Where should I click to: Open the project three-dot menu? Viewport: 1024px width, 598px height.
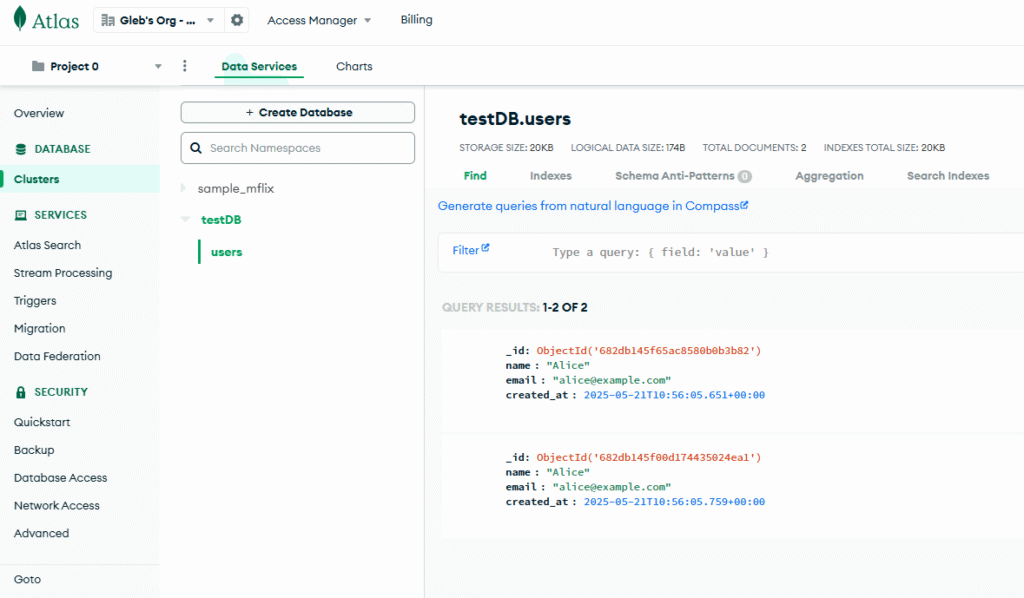tap(185, 66)
